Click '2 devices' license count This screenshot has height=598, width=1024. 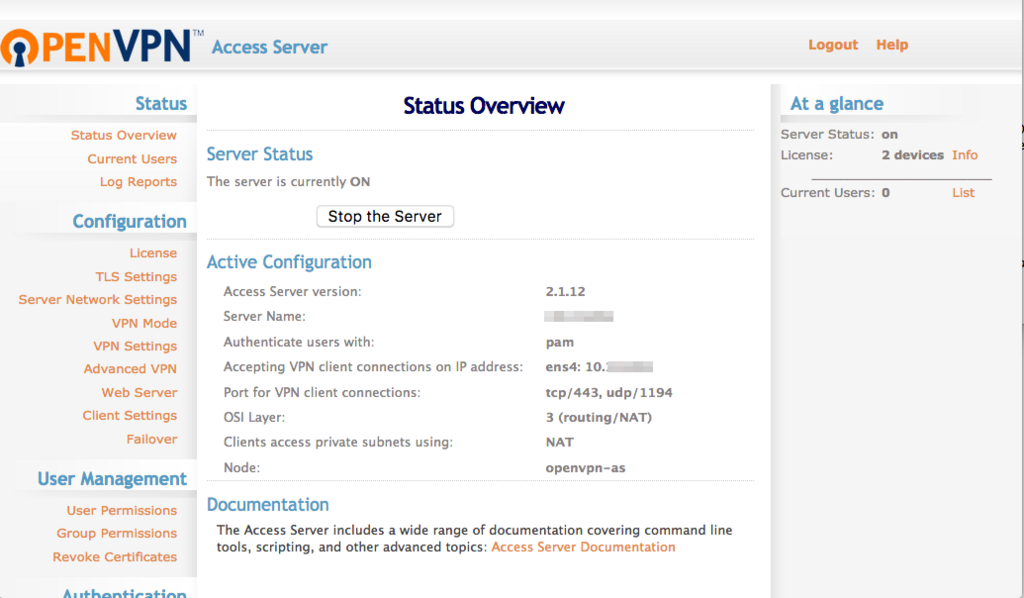[x=912, y=155]
